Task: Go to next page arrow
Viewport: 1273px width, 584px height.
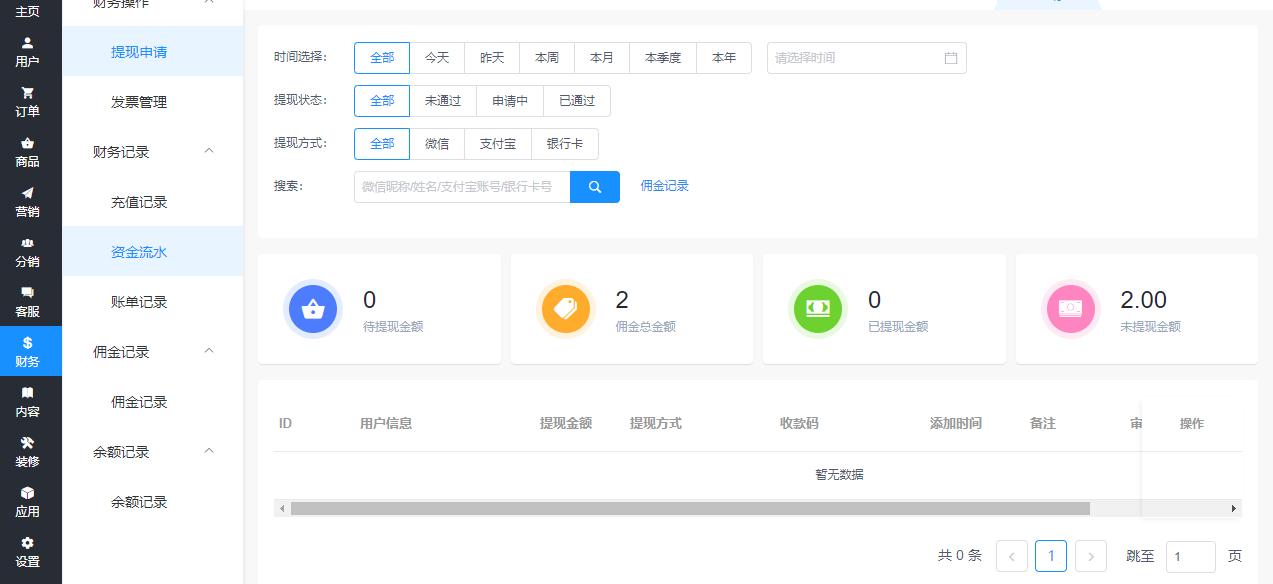Action: click(x=1091, y=556)
